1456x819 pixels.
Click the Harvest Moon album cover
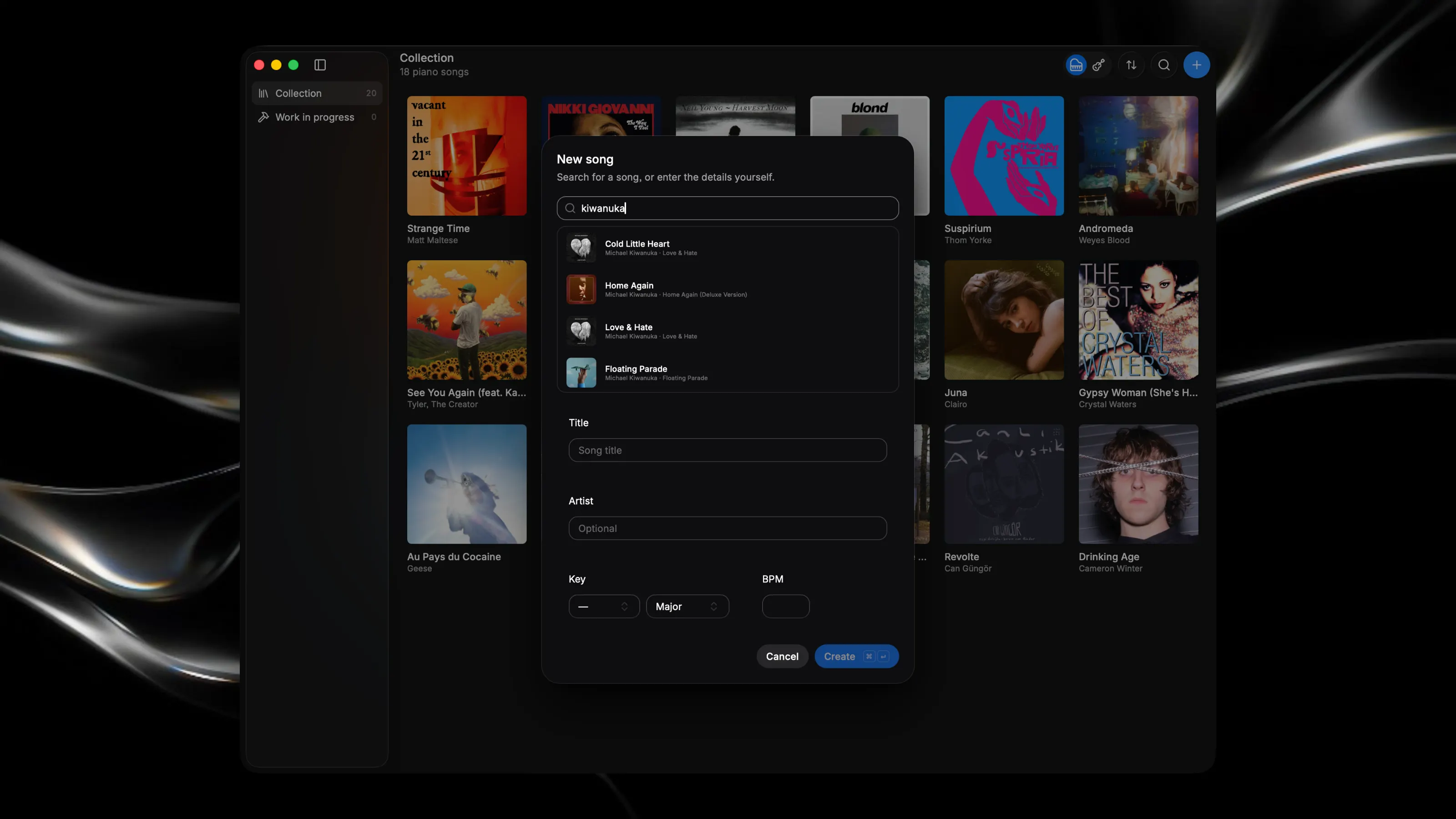[735, 115]
